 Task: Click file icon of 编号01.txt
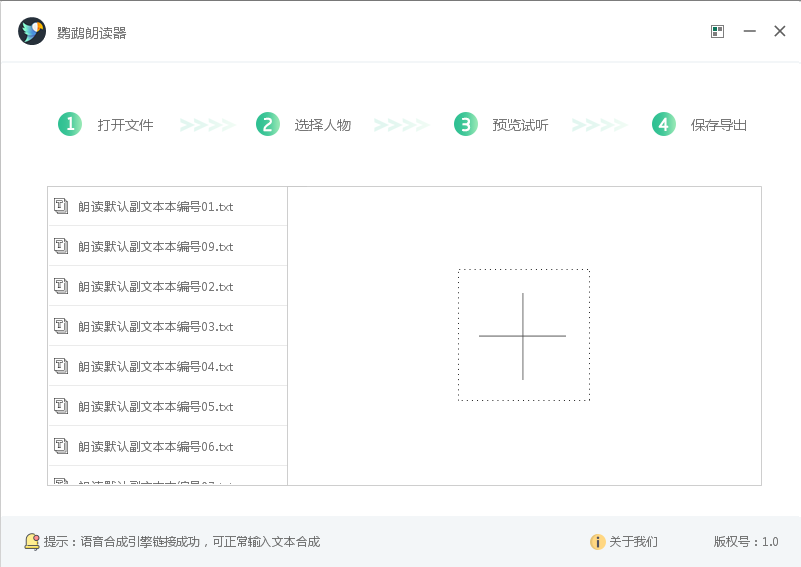[61, 206]
